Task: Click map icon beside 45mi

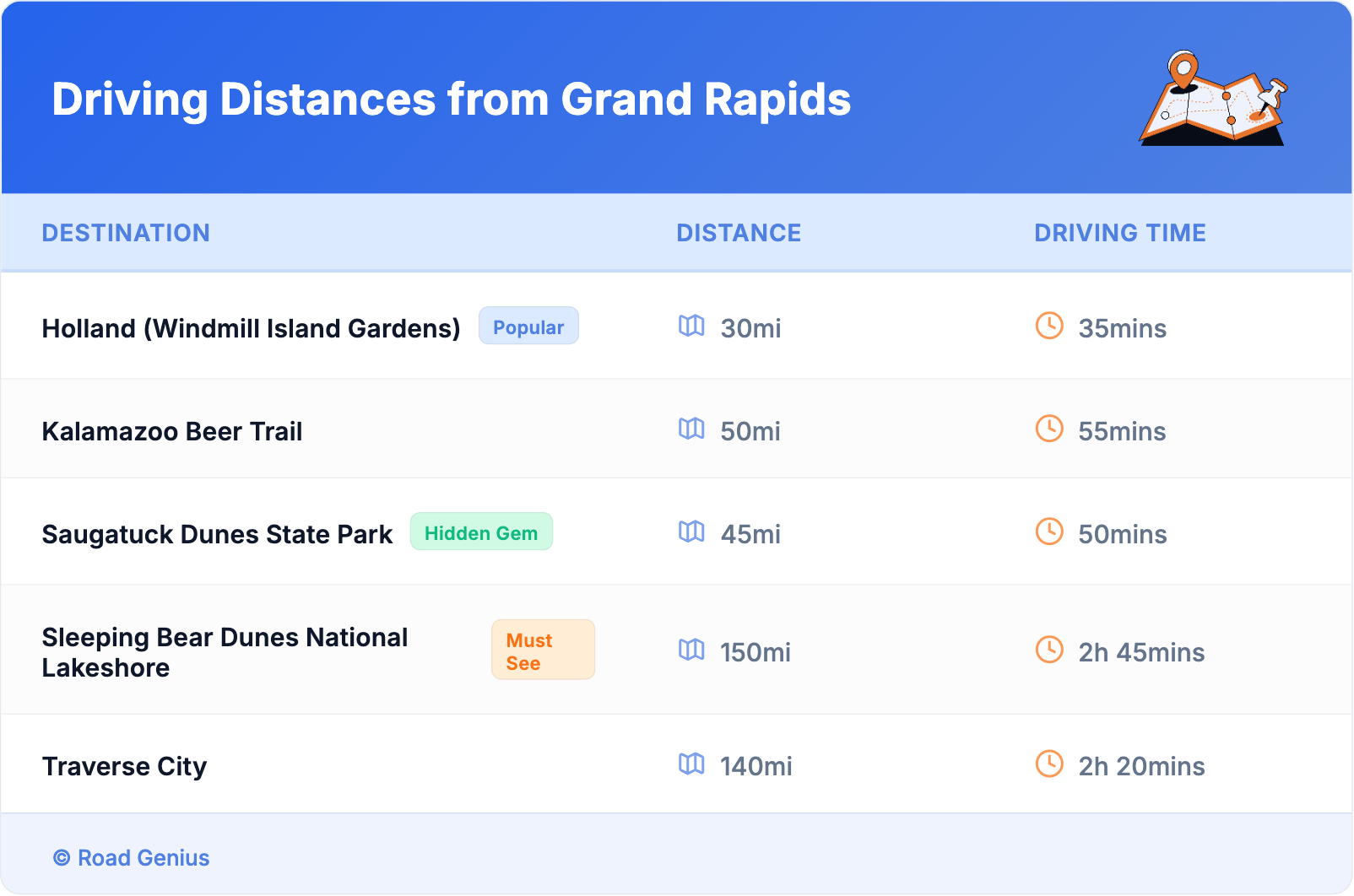Action: (691, 532)
